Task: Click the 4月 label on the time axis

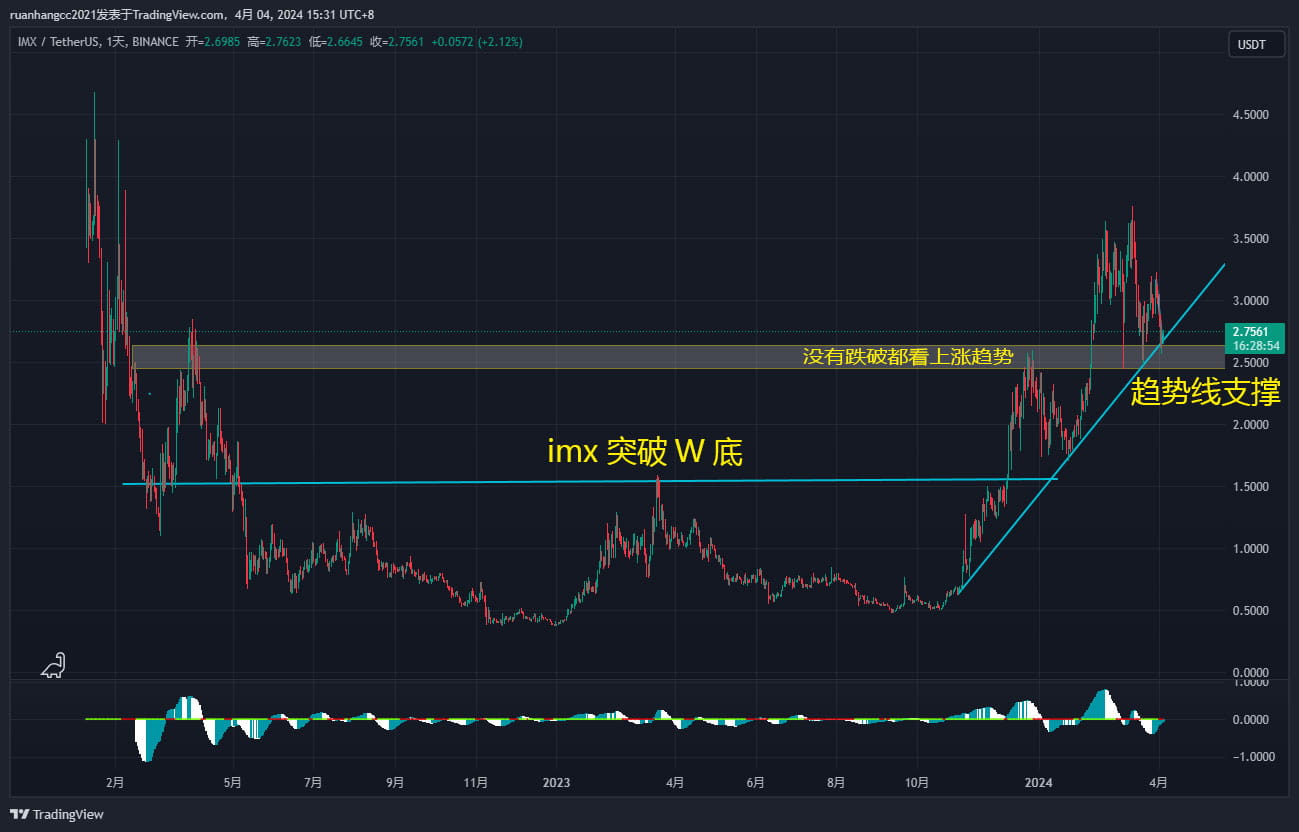Action: (x=1158, y=784)
